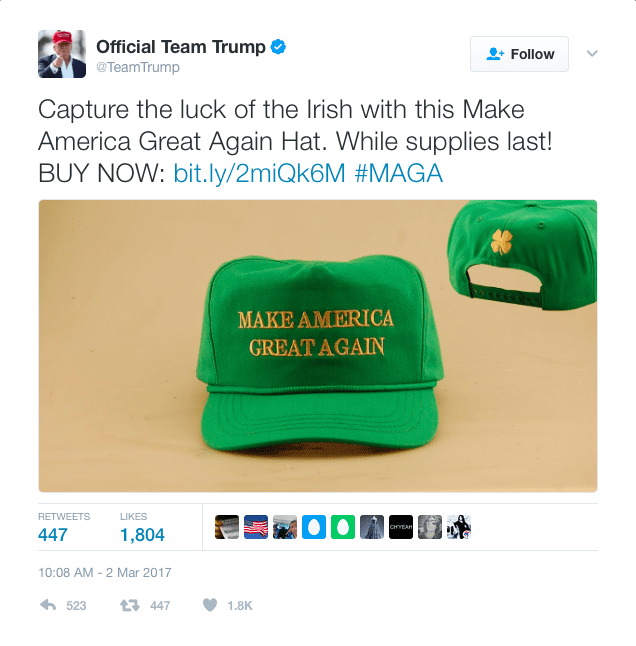Expand the tweet options chevron
This screenshot has width=636, height=646.
(x=592, y=54)
